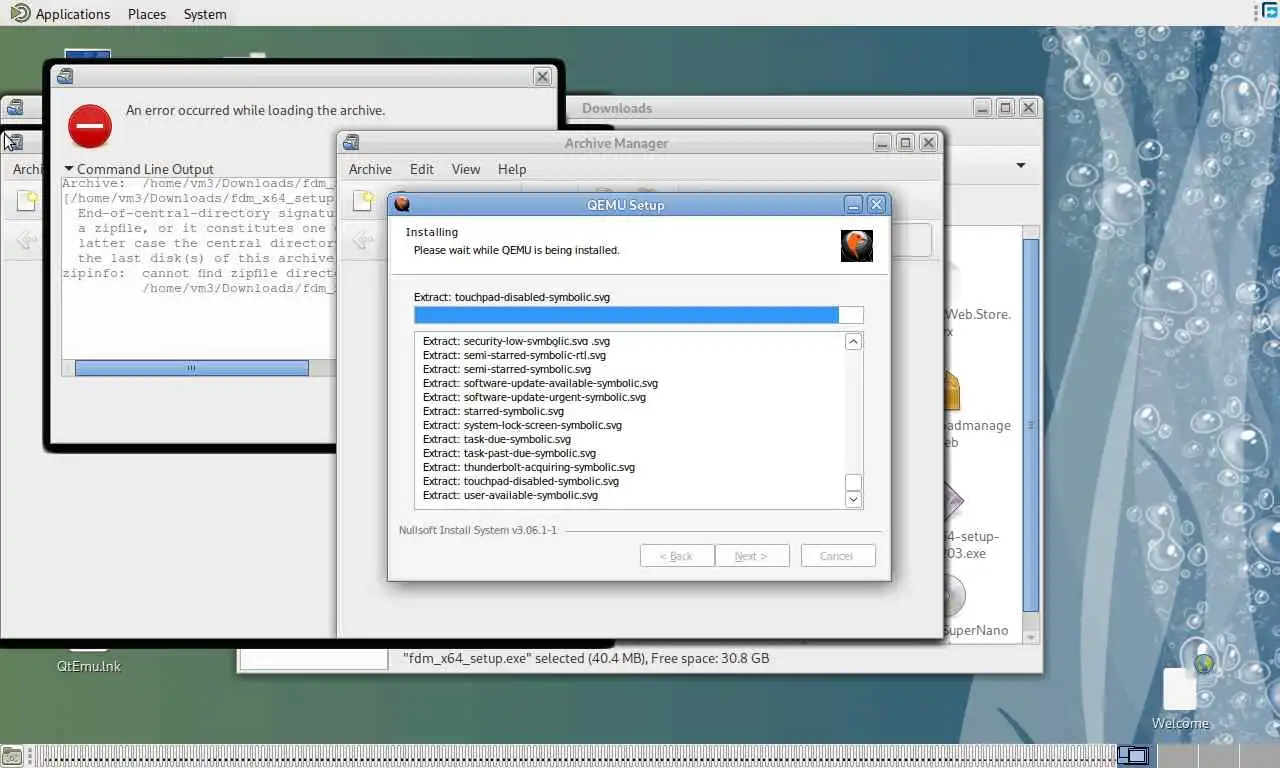Click 'zipinfo: cannot find zipfile' output line

tap(198, 273)
